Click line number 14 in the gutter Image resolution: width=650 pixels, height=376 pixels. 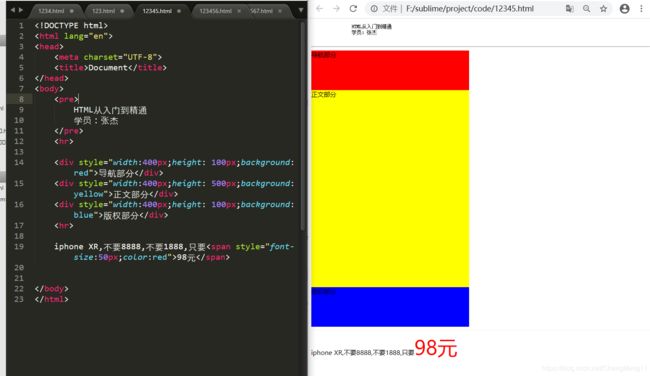tap(19, 163)
